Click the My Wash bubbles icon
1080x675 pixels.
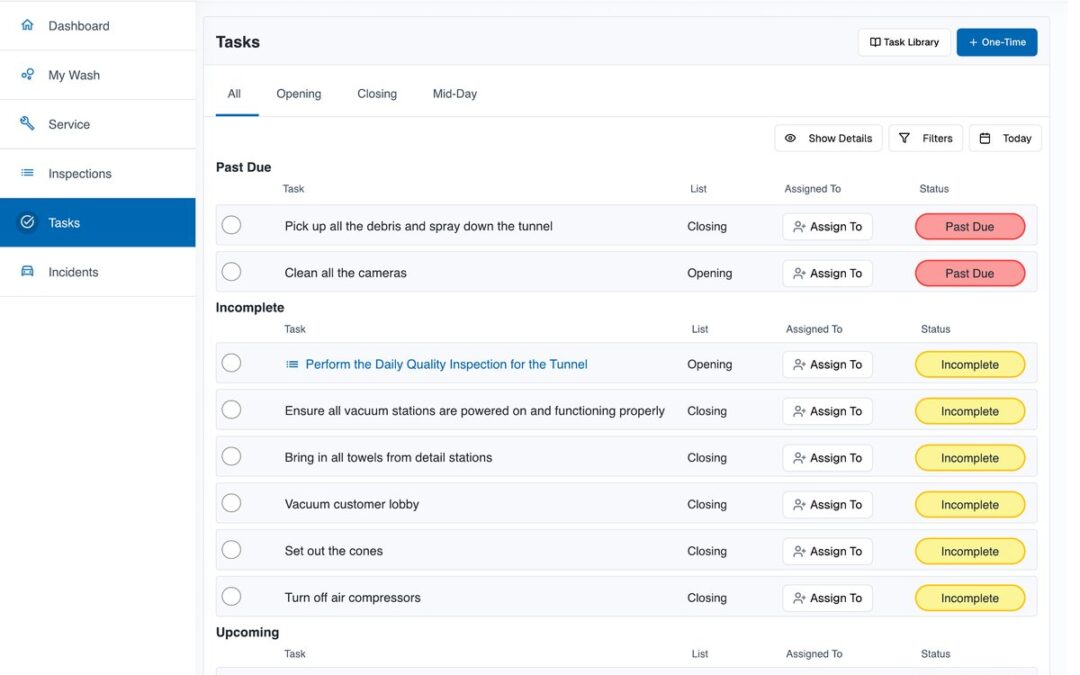pos(27,74)
